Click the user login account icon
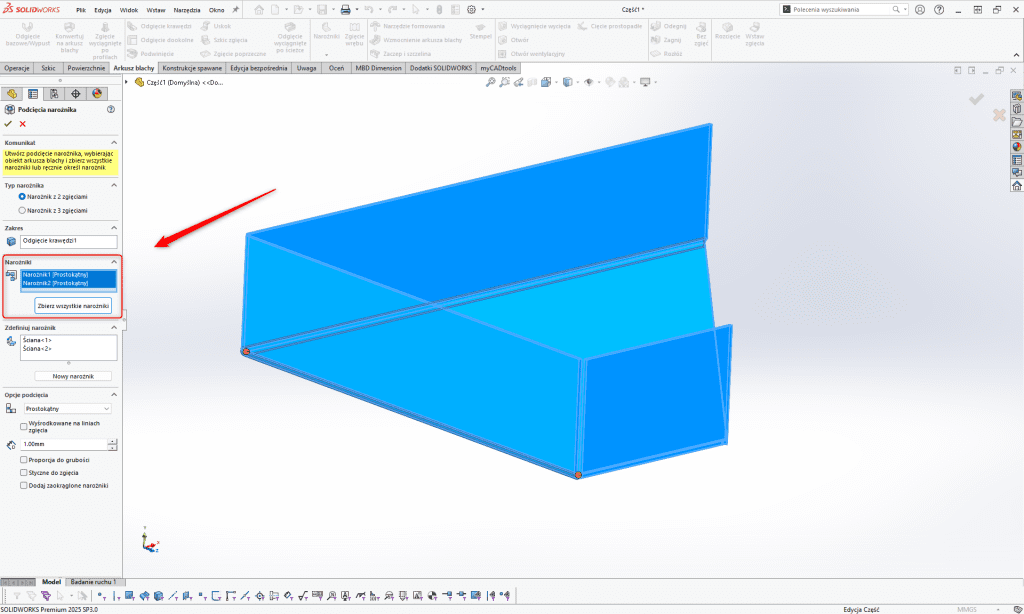 920,9
